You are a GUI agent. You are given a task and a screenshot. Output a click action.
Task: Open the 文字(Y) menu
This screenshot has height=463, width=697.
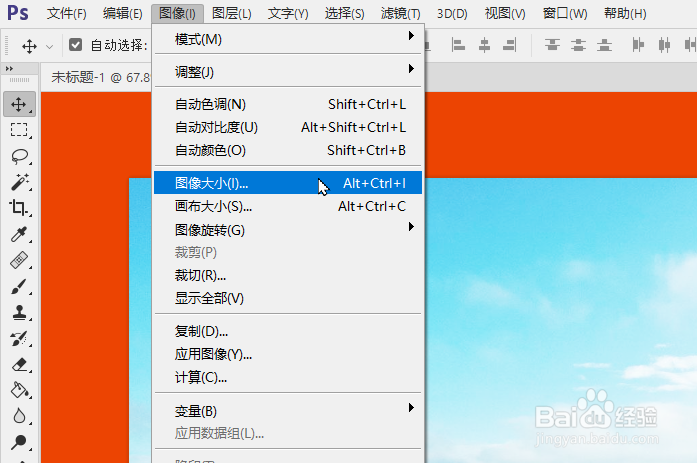coord(288,14)
